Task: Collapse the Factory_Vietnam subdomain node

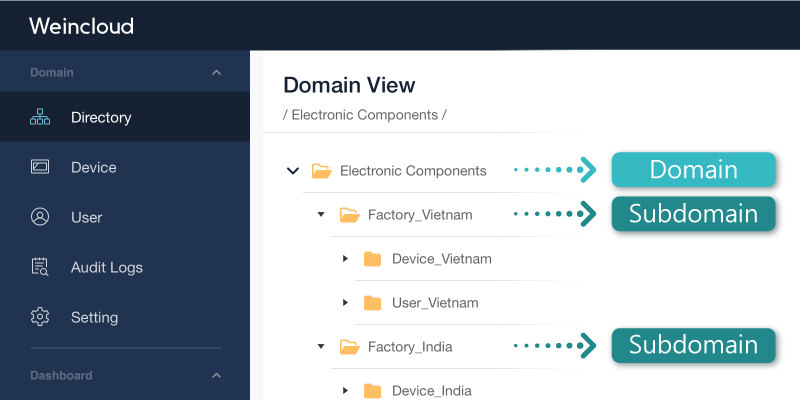Action: pyautogui.click(x=321, y=214)
